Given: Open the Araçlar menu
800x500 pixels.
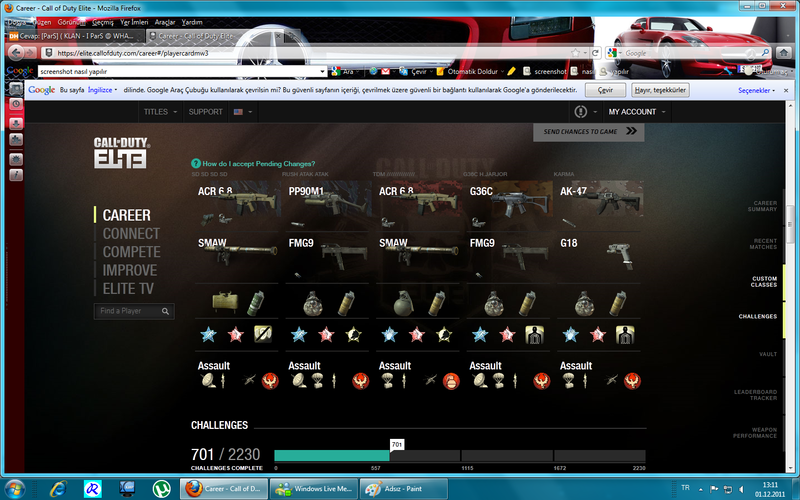Looking at the screenshot, I should 165,22.
